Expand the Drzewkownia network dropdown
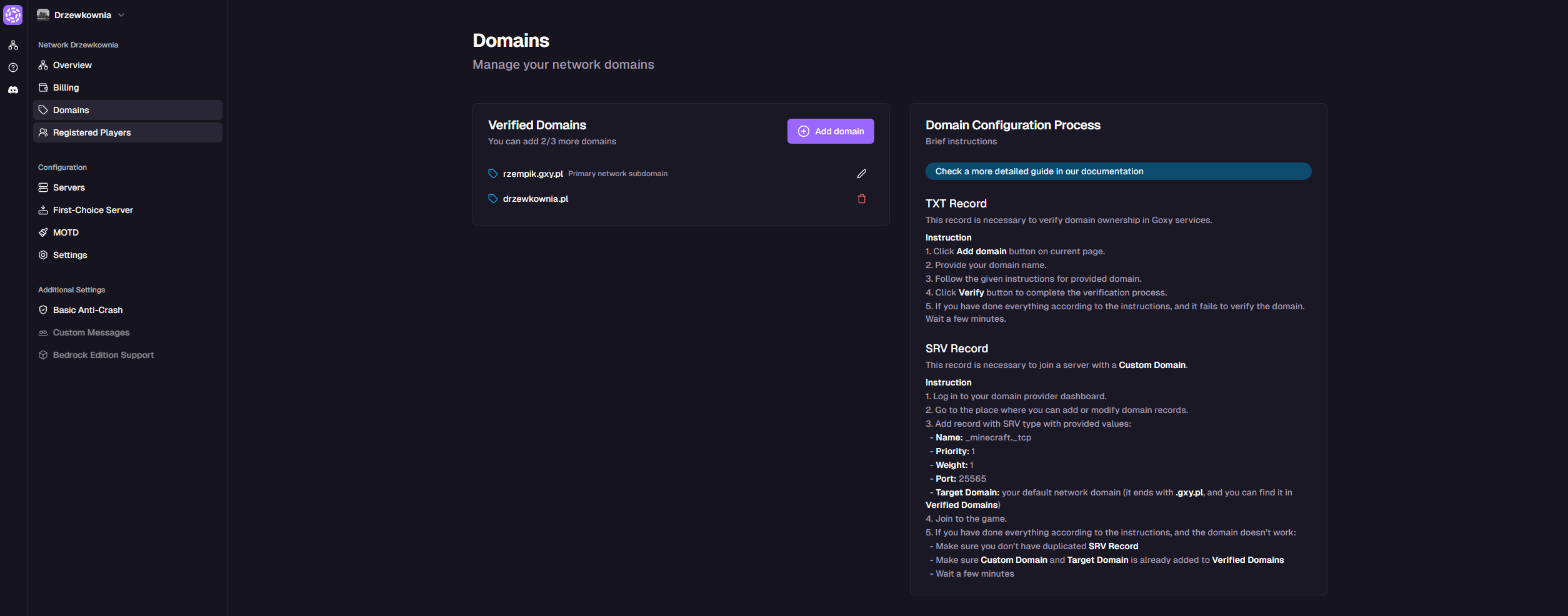The height and width of the screenshot is (616, 1568). [x=122, y=14]
